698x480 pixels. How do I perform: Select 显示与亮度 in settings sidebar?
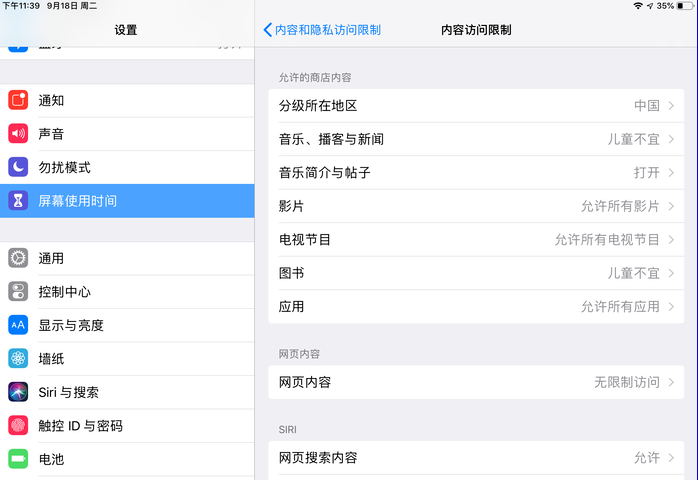coord(127,325)
